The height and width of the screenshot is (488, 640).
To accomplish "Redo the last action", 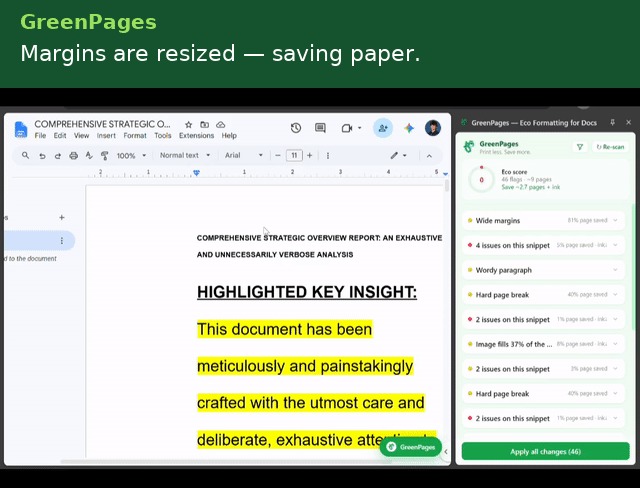I will pyautogui.click(x=58, y=156).
